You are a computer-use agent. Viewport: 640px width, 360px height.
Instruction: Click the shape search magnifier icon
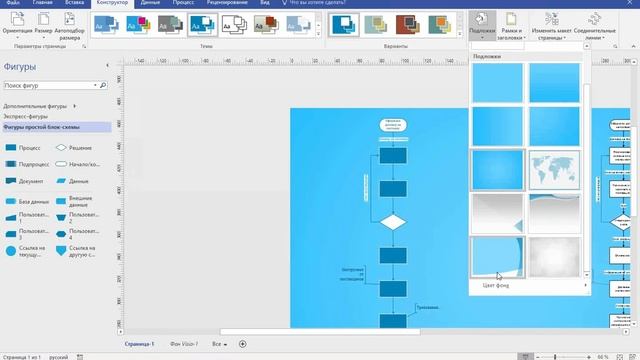coord(103,85)
